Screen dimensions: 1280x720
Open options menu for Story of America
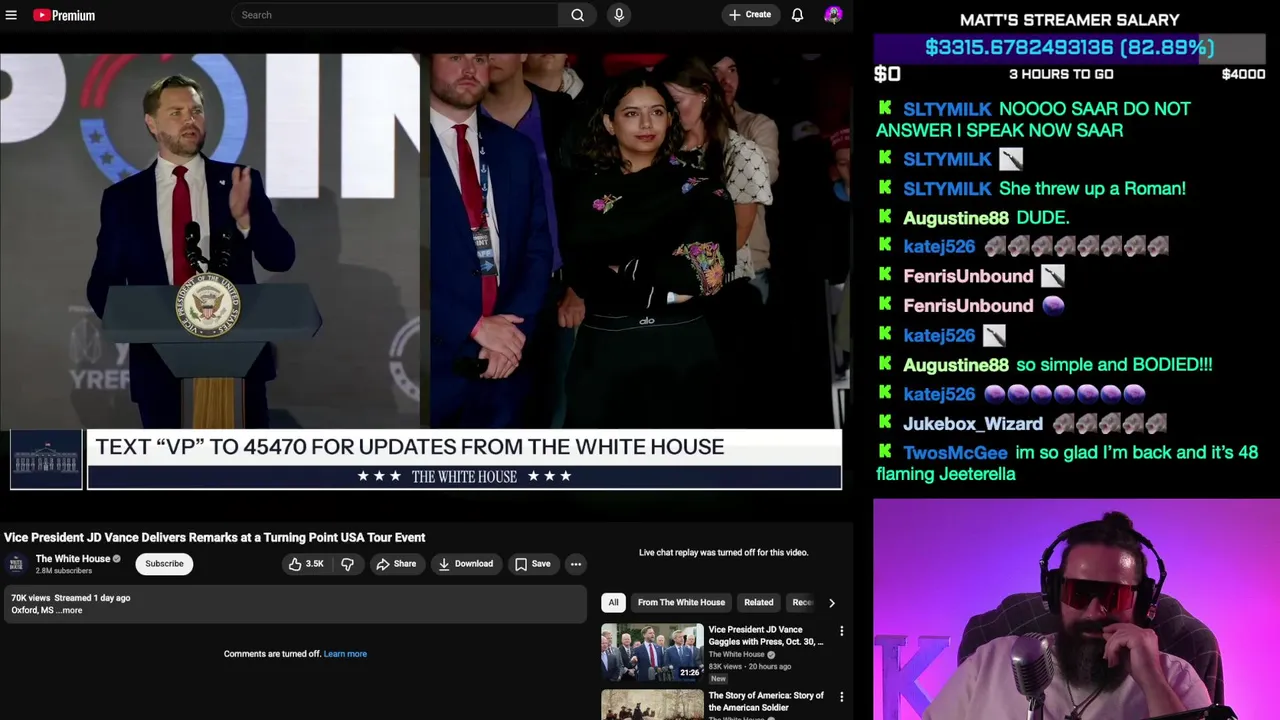[841, 696]
